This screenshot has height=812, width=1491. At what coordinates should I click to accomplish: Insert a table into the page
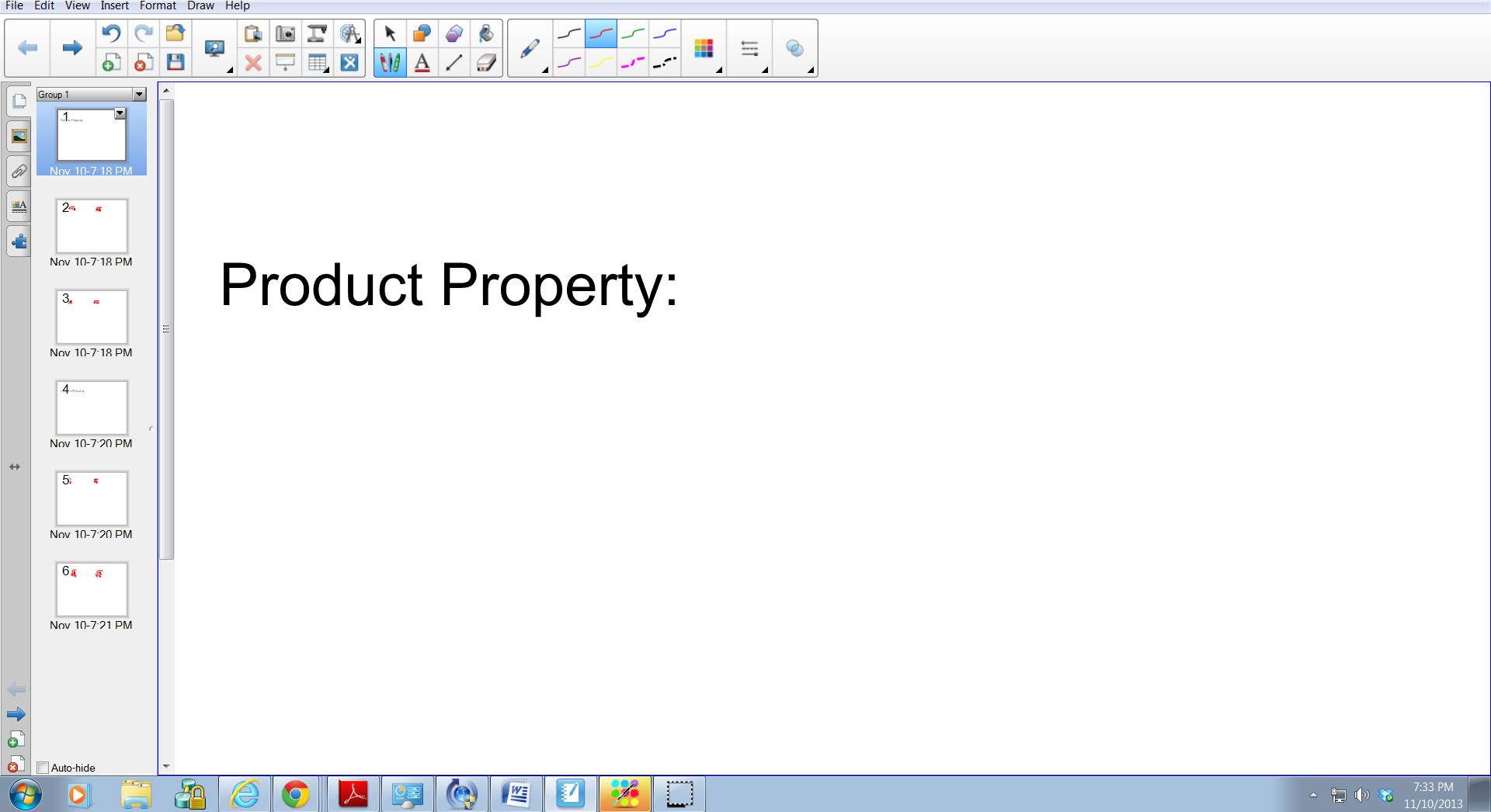click(x=318, y=62)
